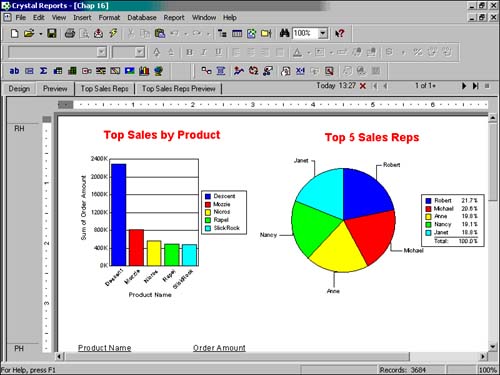500x375 pixels.
Task: Print the report using the printer icon
Action: [70, 33]
